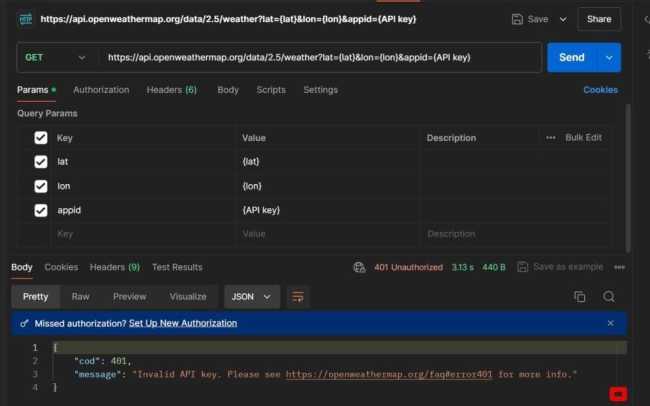Uncheck the lat parameter checkbox
The width and height of the screenshot is (650, 406).
point(41,162)
